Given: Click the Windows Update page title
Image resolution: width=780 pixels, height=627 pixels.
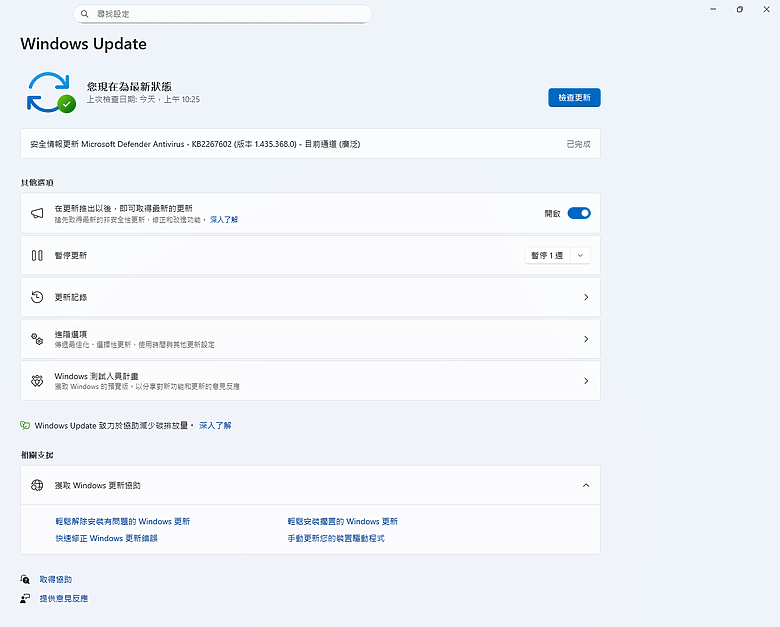Looking at the screenshot, I should pyautogui.click(x=84, y=44).
